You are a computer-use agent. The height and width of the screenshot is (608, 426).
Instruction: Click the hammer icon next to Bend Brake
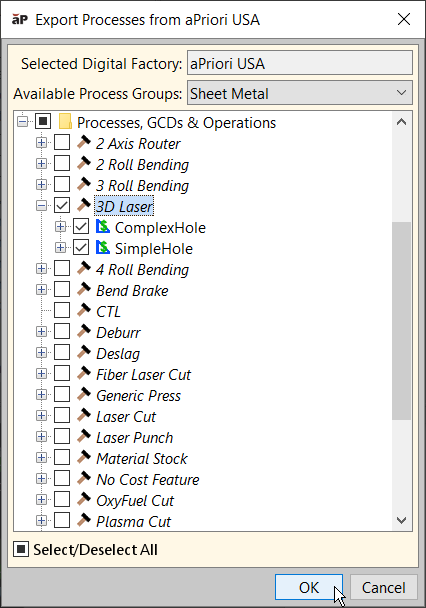(84, 290)
